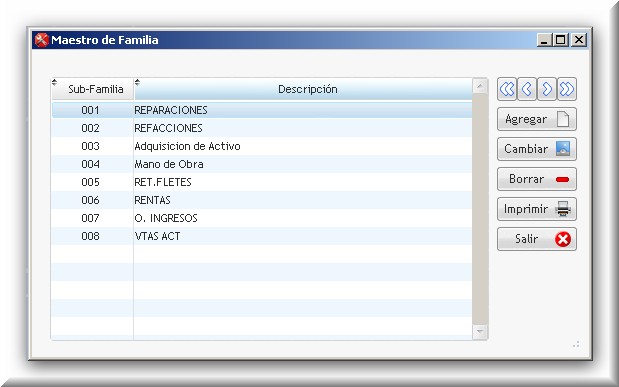Close the Maestro de Familia window

pos(579,40)
